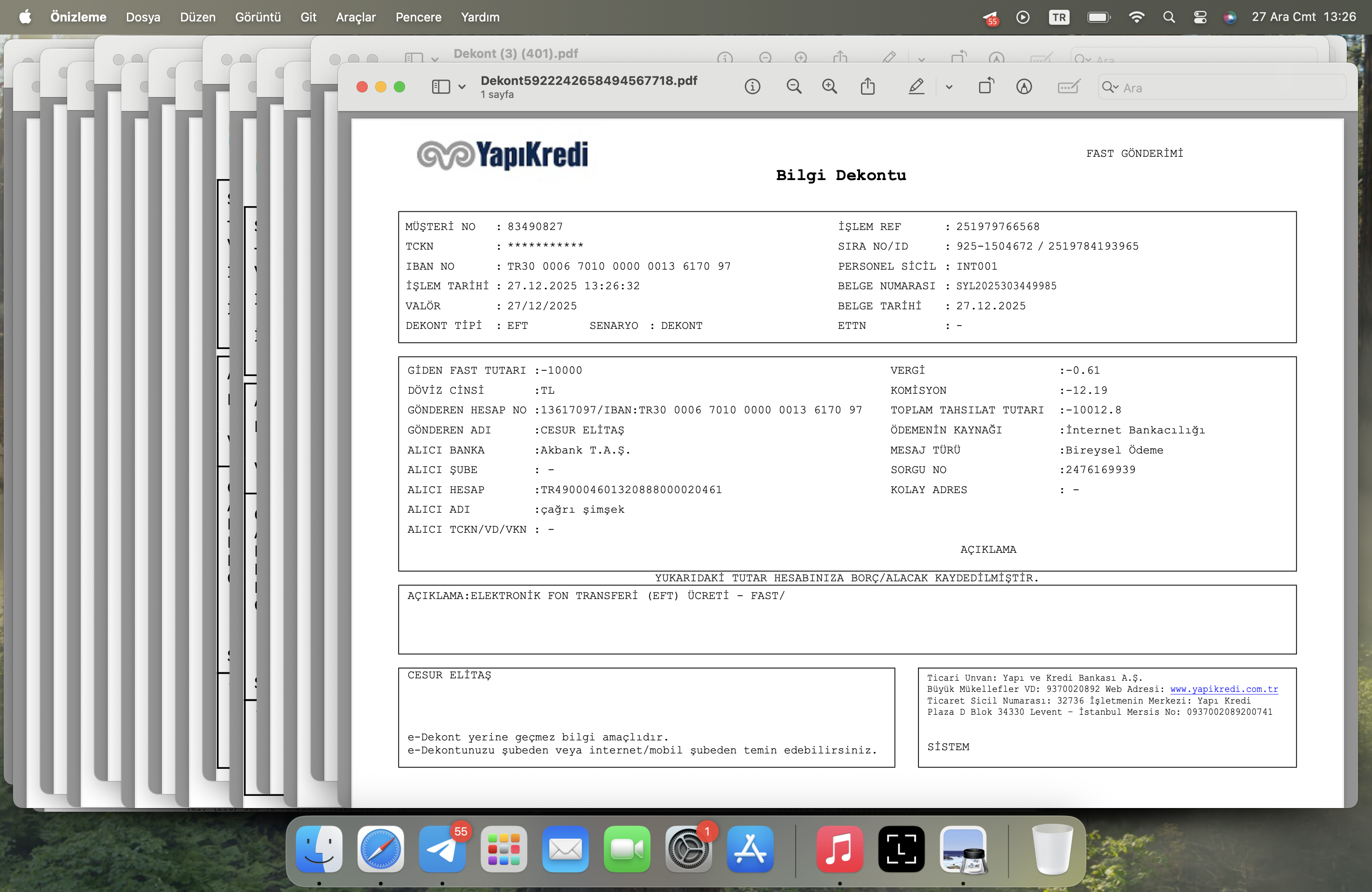Open System Settings from the Dock
Screen dimensions: 1372x892
688,849
